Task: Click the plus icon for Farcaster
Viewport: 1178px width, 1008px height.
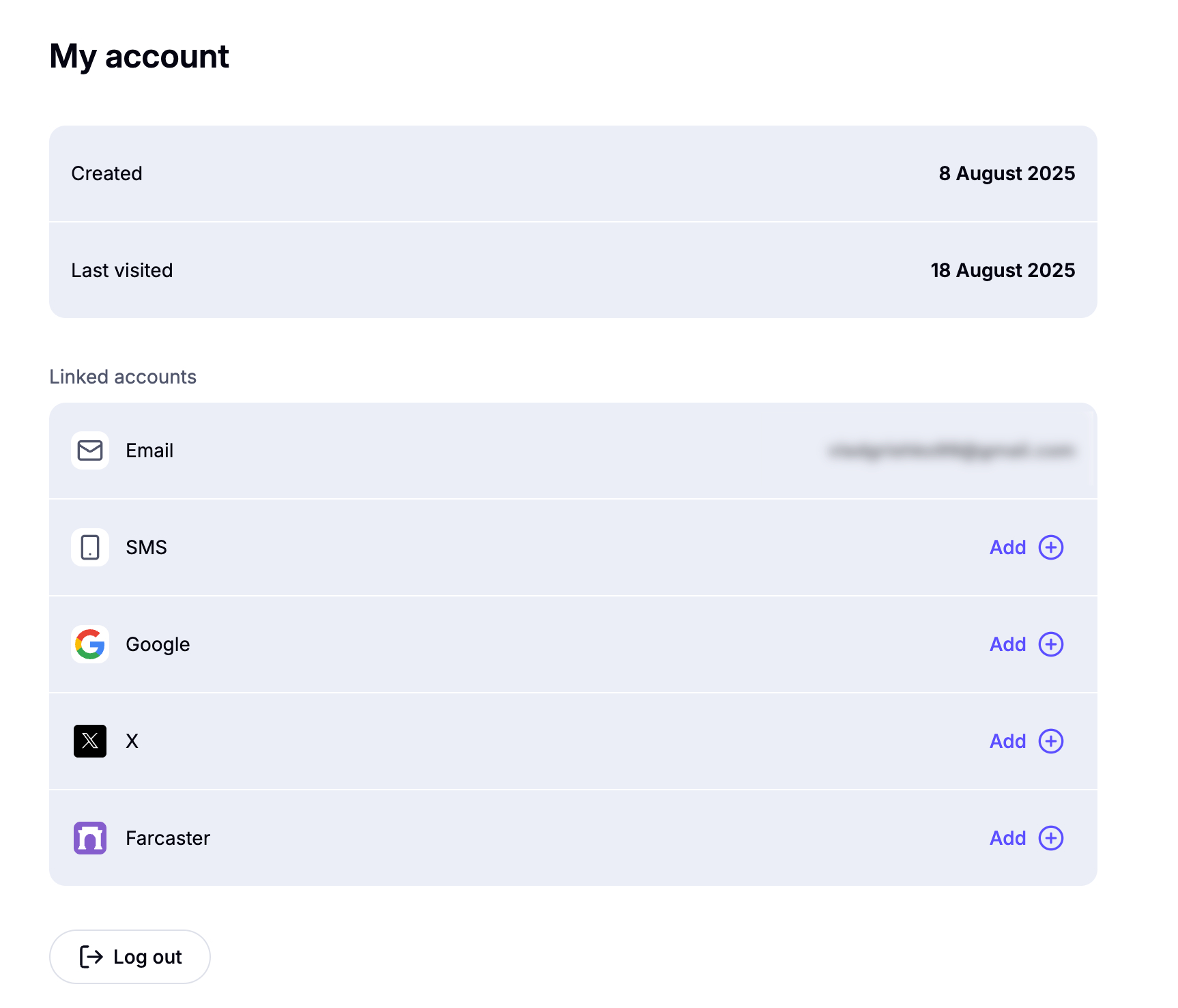Action: [1050, 838]
